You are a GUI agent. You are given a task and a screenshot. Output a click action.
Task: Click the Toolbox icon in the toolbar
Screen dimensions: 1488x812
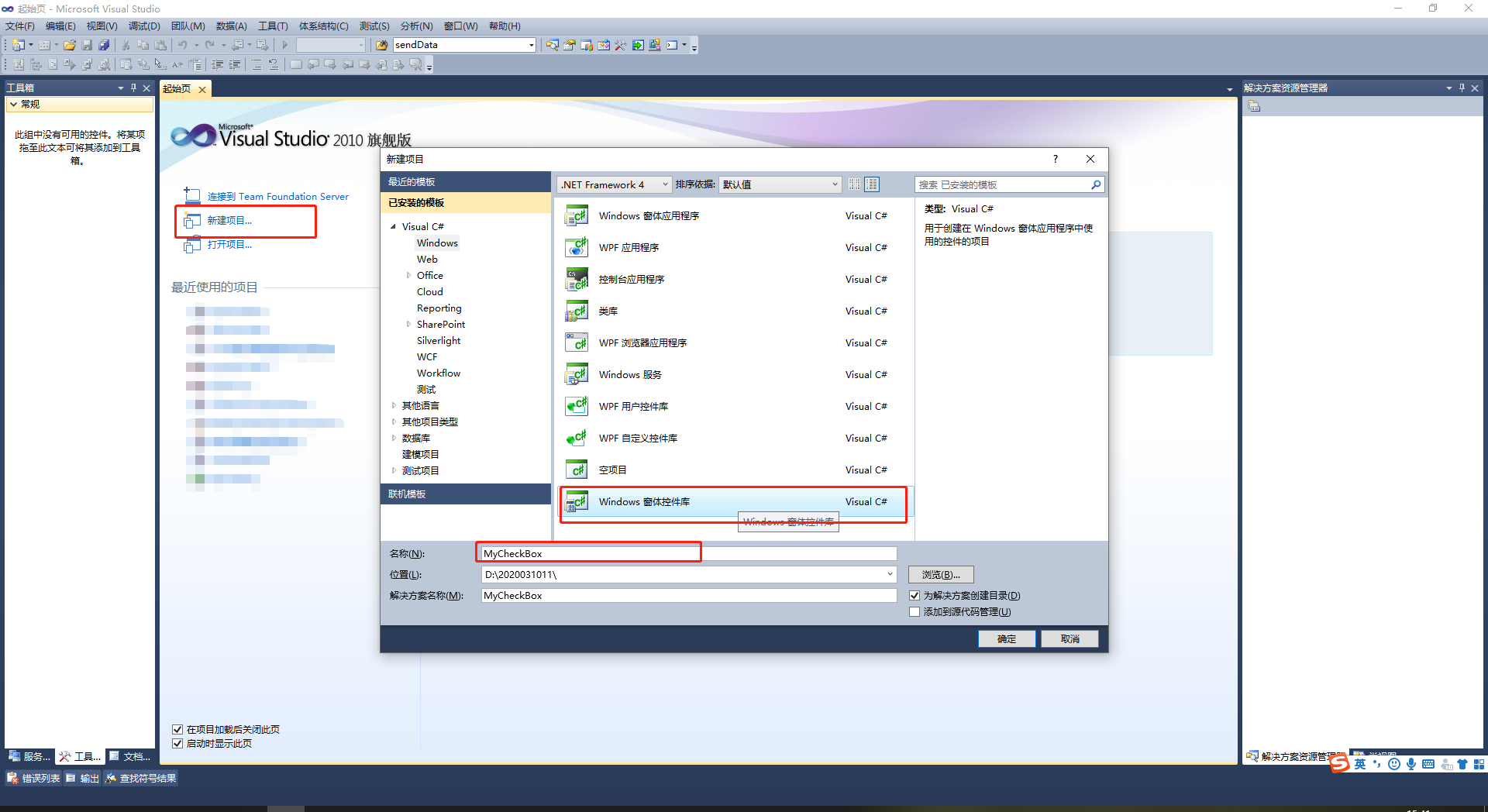pyautogui.click(x=621, y=45)
